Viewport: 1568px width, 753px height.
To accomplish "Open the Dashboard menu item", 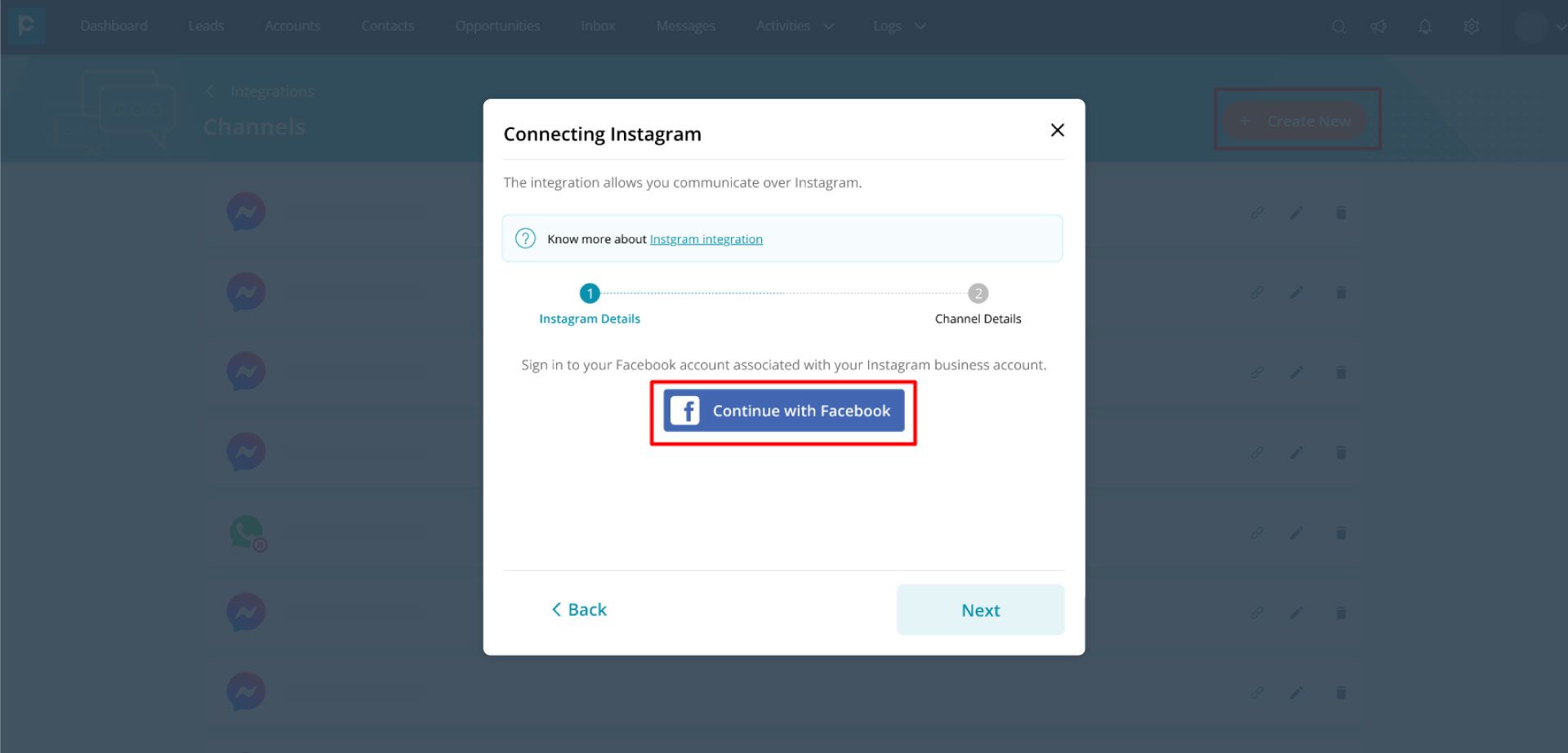I will [x=114, y=26].
